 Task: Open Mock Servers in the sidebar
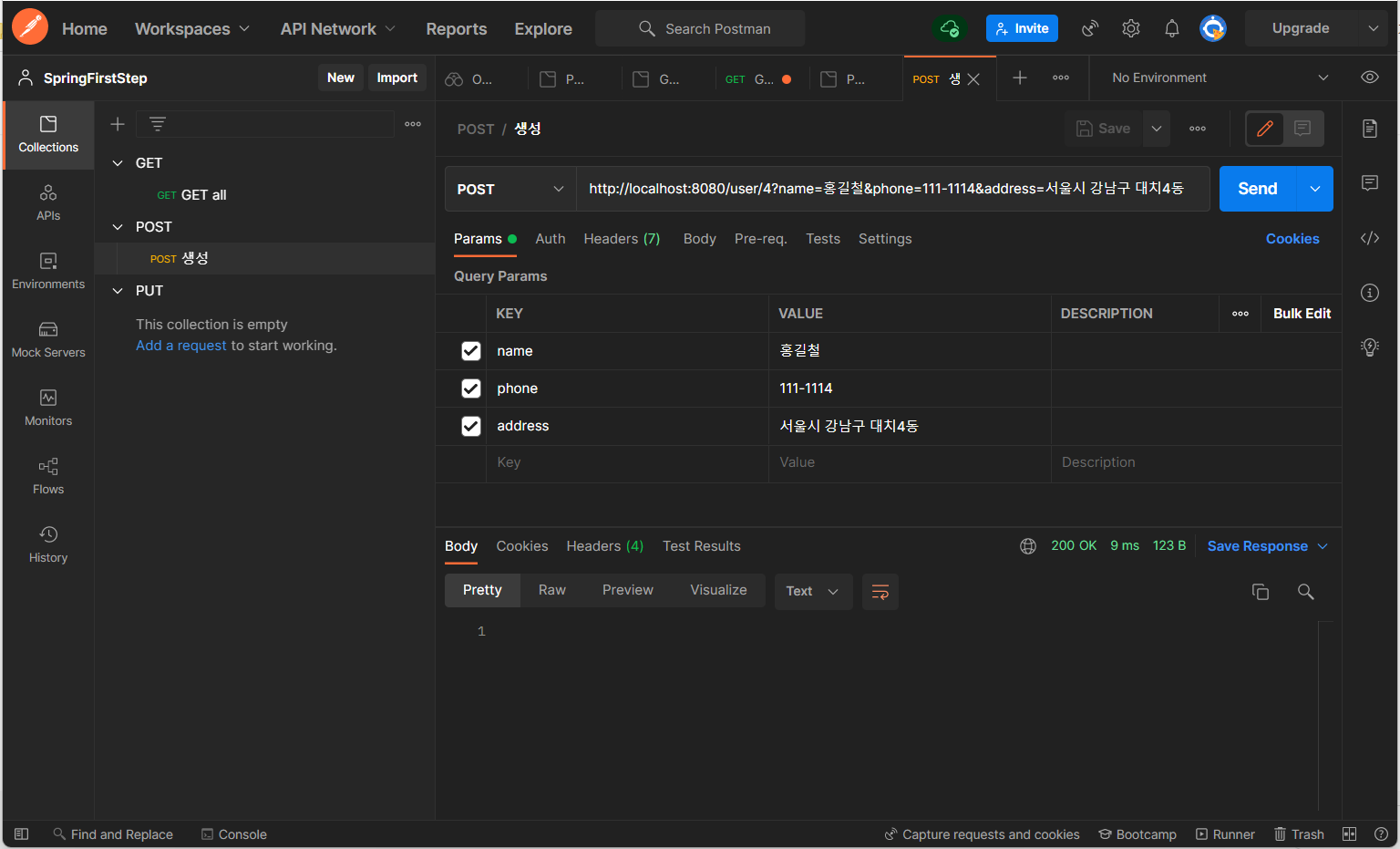[48, 339]
